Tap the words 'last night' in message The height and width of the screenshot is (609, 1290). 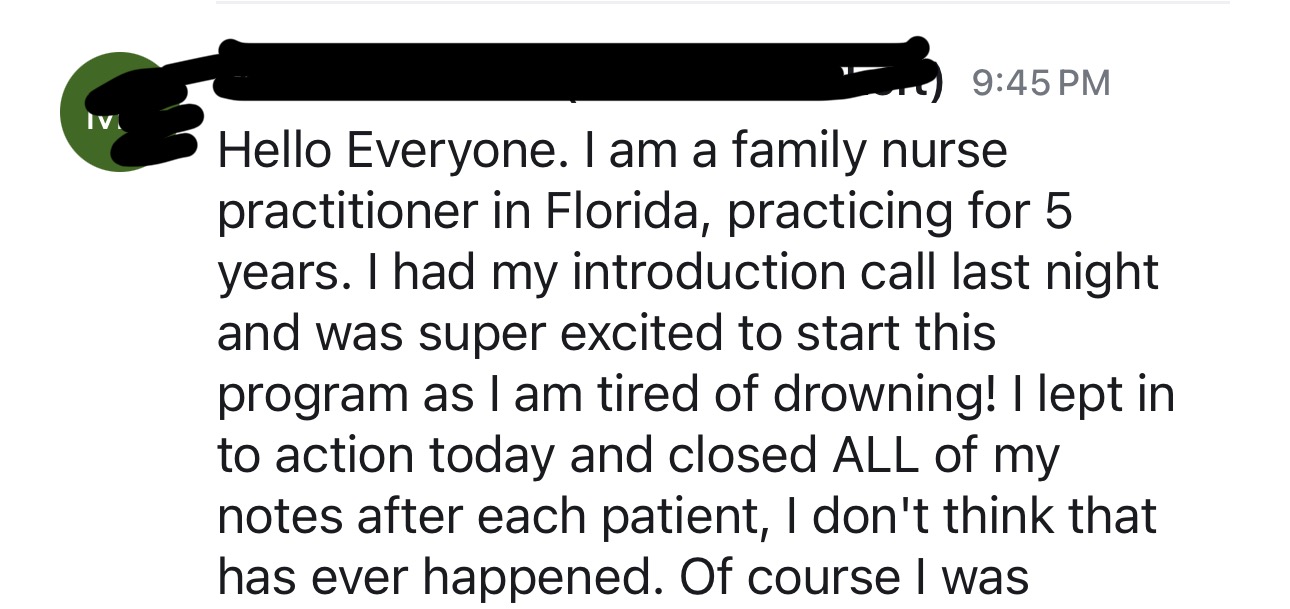click(x=1065, y=274)
